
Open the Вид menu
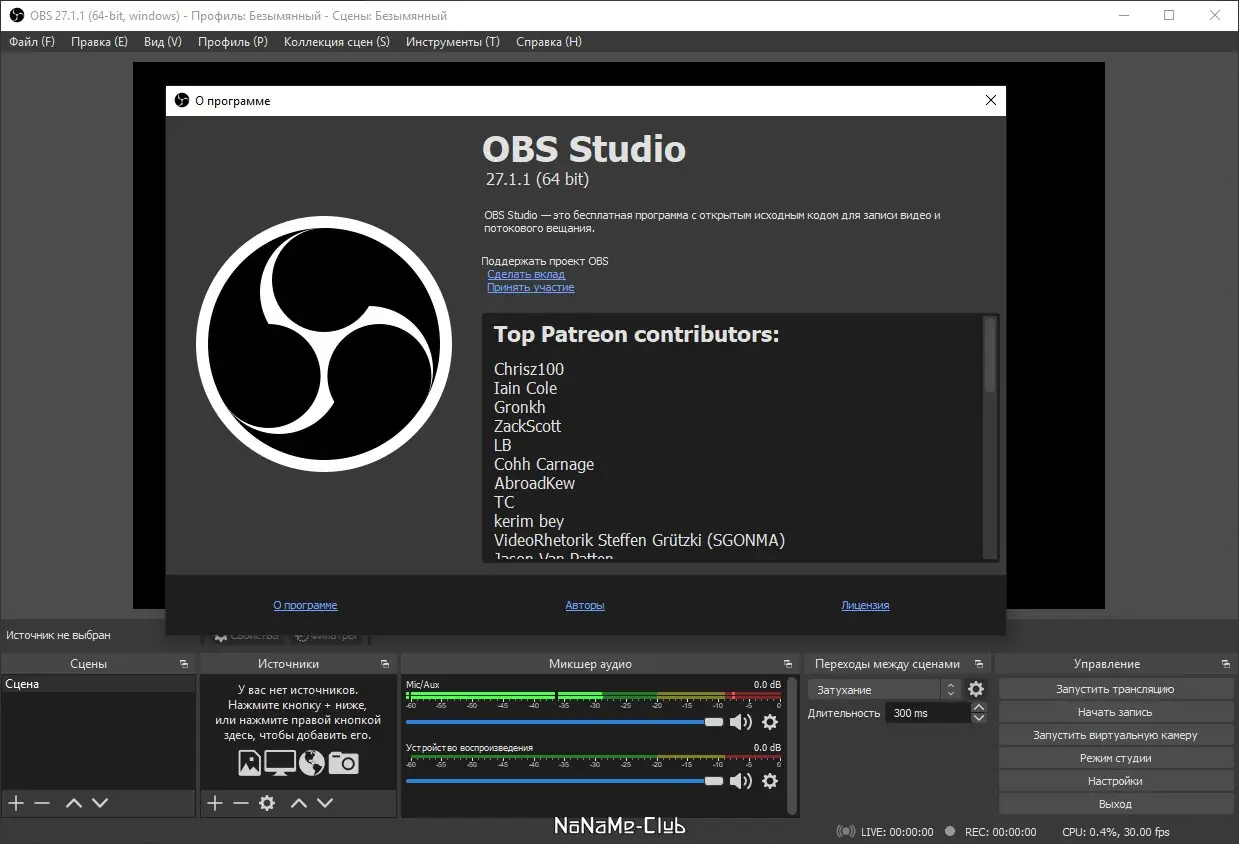tap(163, 42)
